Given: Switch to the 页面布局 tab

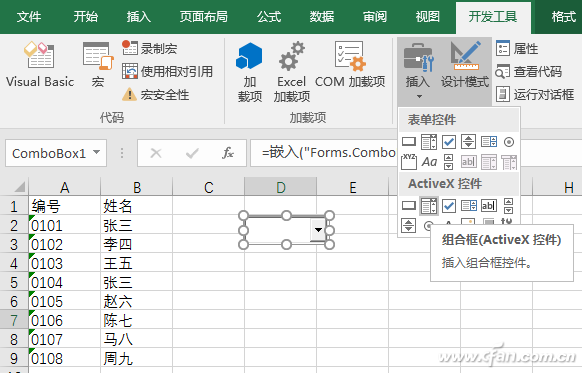Looking at the screenshot, I should 203,17.
